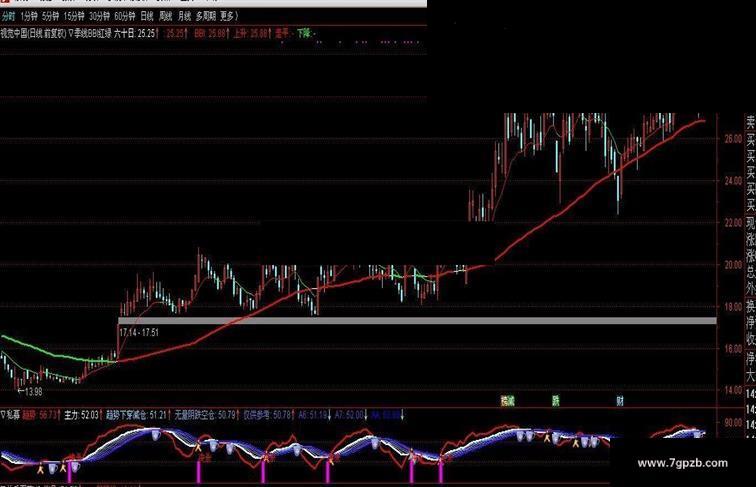
Task: Select the 30分钟 period tab
Action: click(99, 16)
